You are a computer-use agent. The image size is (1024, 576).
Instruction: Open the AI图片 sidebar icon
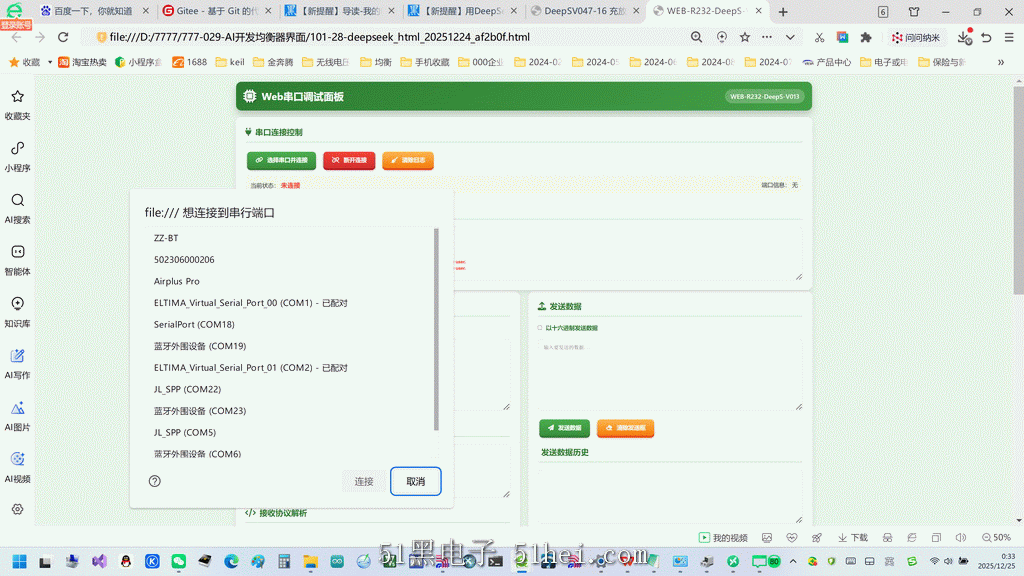(x=18, y=408)
